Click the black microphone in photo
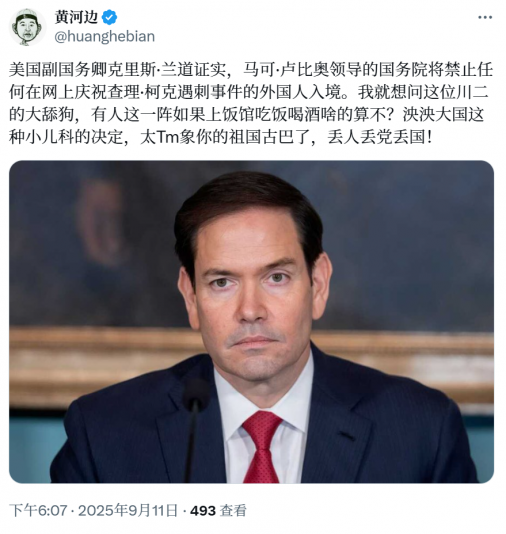Screen dimensions: 506x534 195,431
